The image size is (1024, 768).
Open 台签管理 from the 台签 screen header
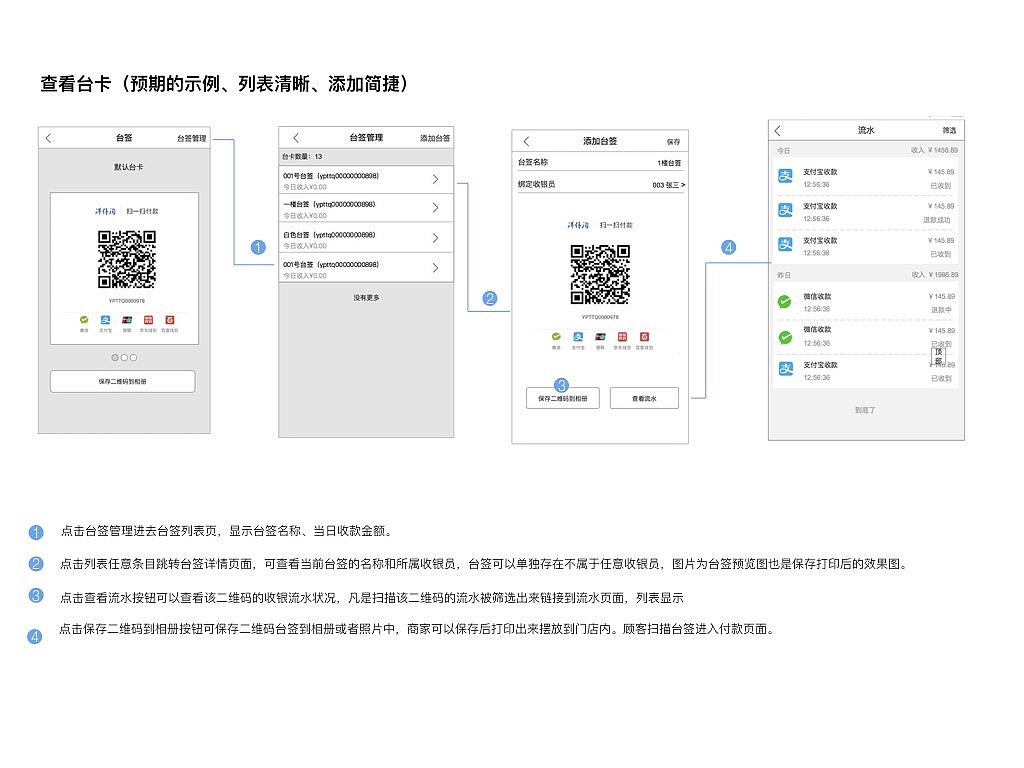(191, 138)
